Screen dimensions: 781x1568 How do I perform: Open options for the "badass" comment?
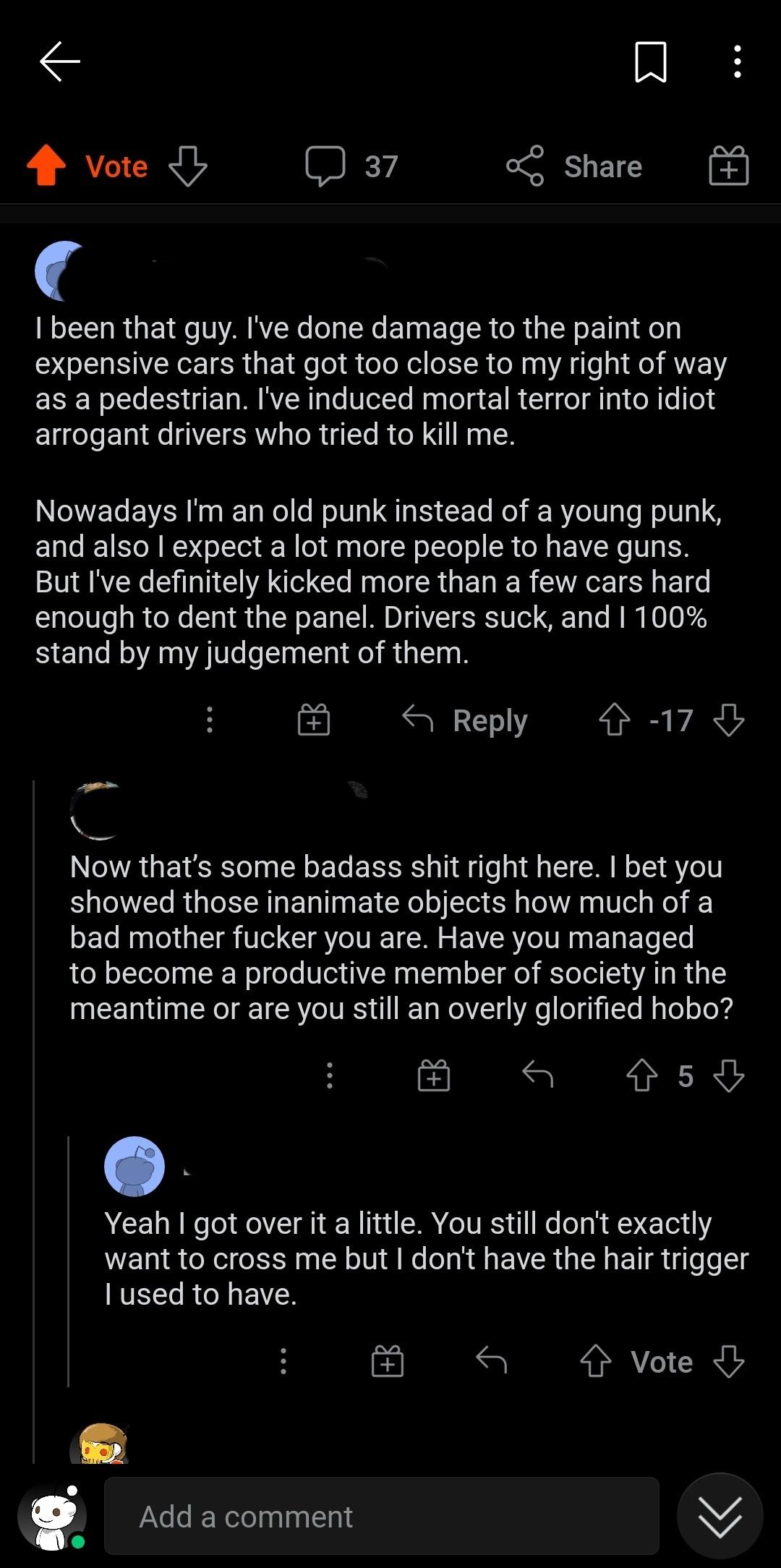pyautogui.click(x=330, y=1075)
